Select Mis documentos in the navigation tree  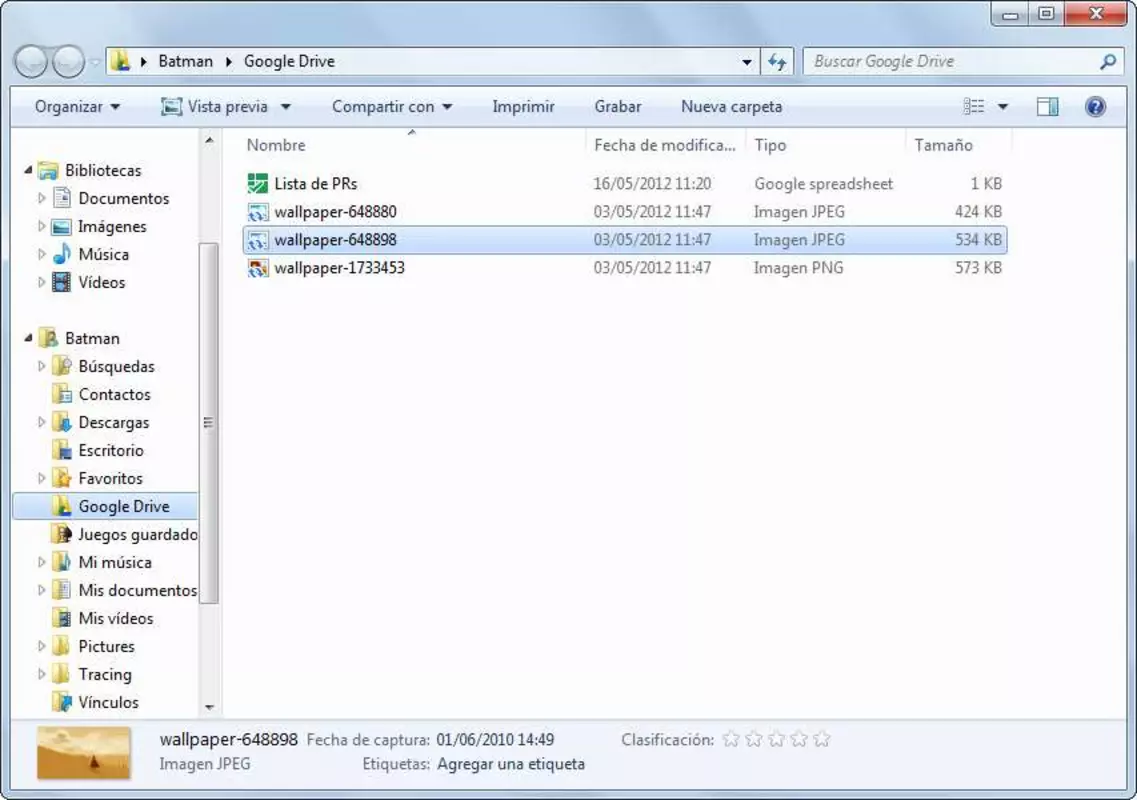[137, 590]
